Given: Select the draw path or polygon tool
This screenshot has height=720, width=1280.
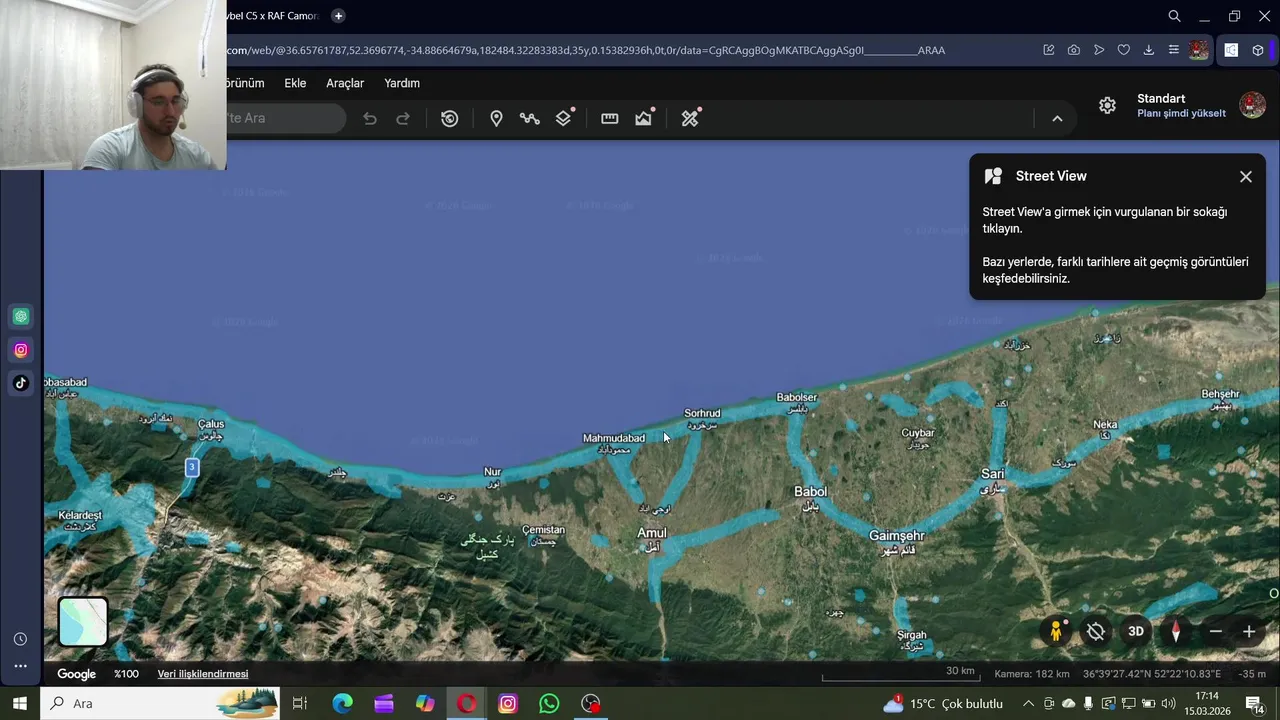Looking at the screenshot, I should click(x=529, y=118).
